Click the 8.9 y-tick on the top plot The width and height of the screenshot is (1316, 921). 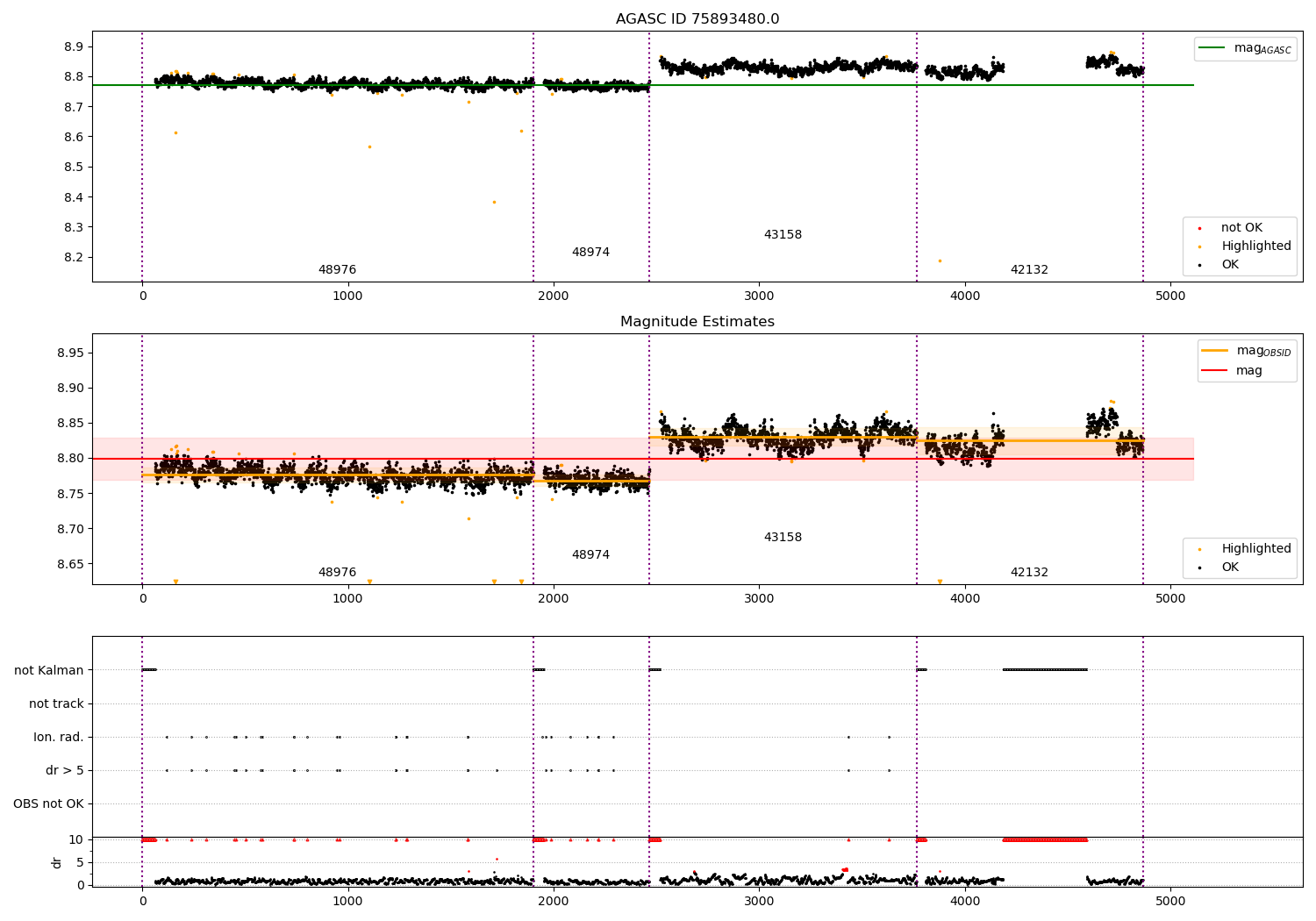click(x=73, y=46)
